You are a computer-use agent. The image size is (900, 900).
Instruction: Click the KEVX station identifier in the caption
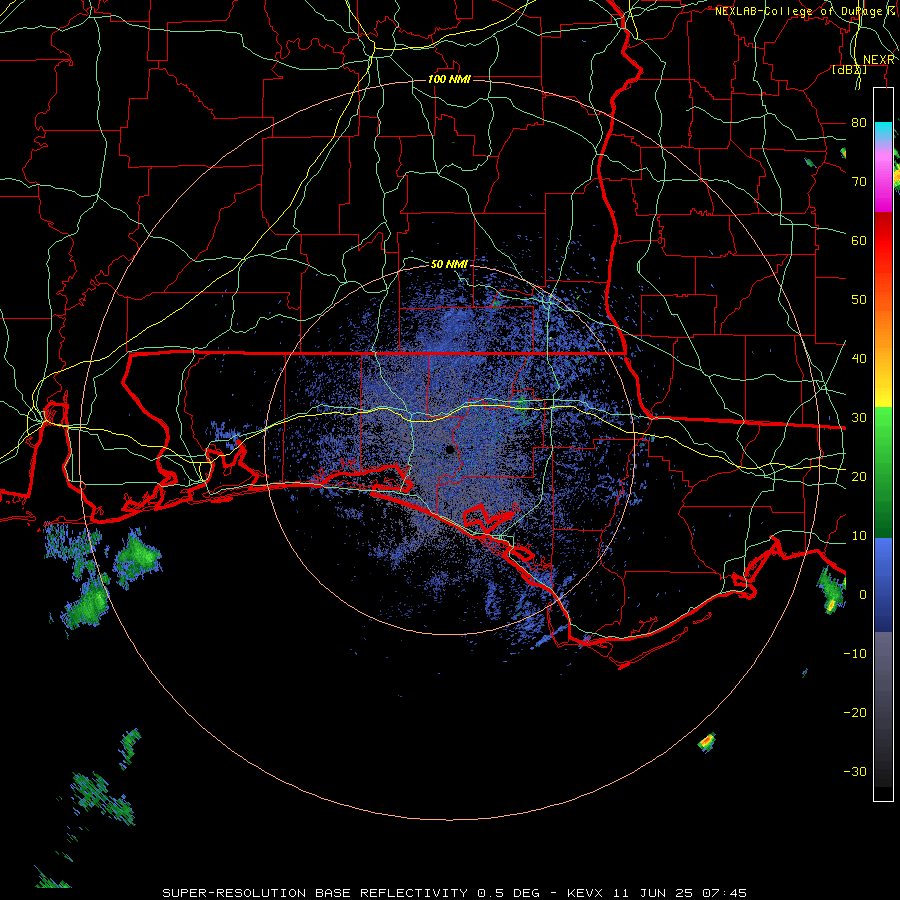click(x=585, y=893)
